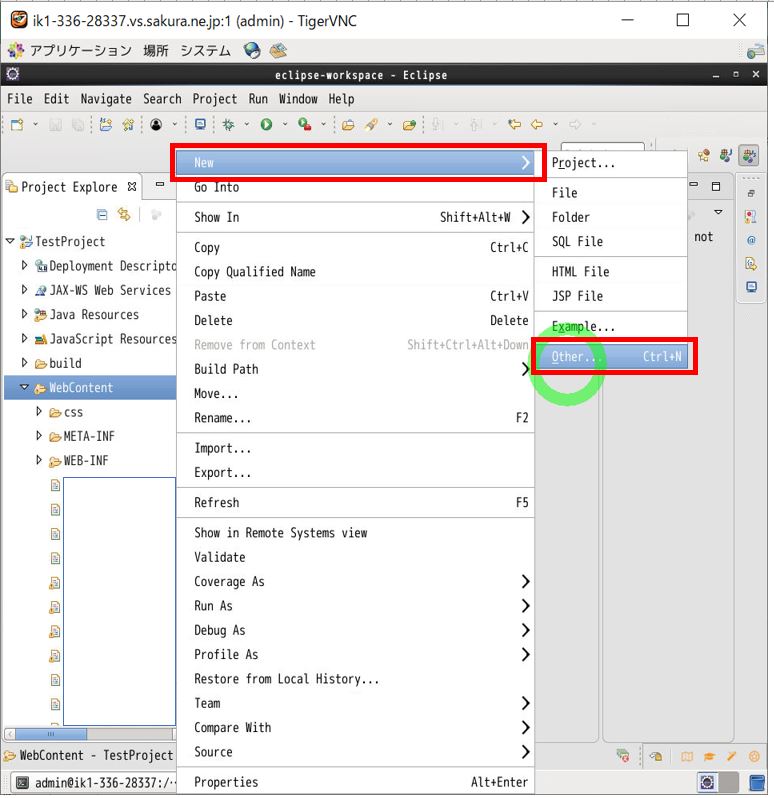The width and height of the screenshot is (774, 798).
Task: Choose SQL File in the New submenu
Action: pos(611,242)
